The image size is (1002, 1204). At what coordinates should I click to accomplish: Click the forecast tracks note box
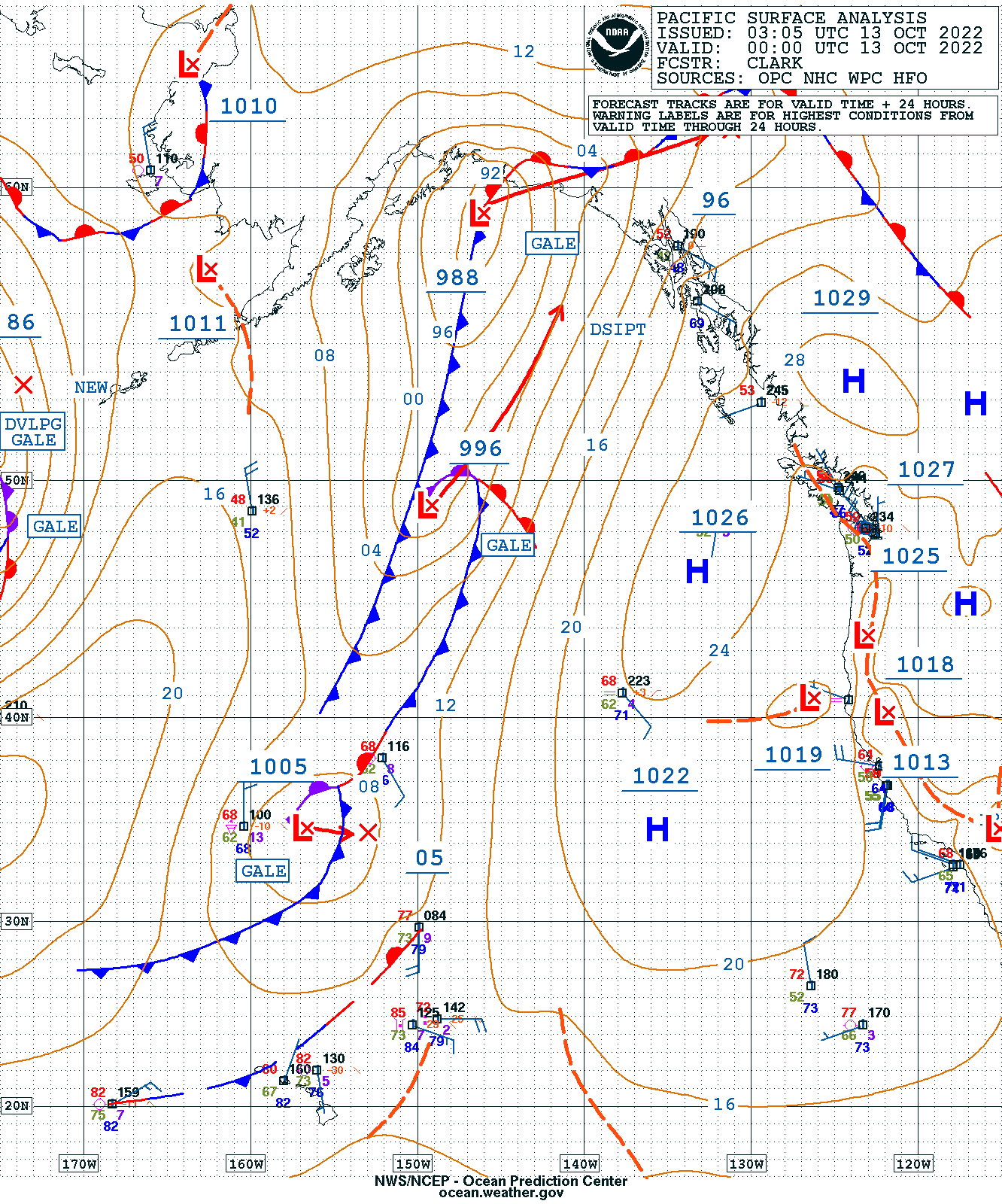click(x=793, y=116)
